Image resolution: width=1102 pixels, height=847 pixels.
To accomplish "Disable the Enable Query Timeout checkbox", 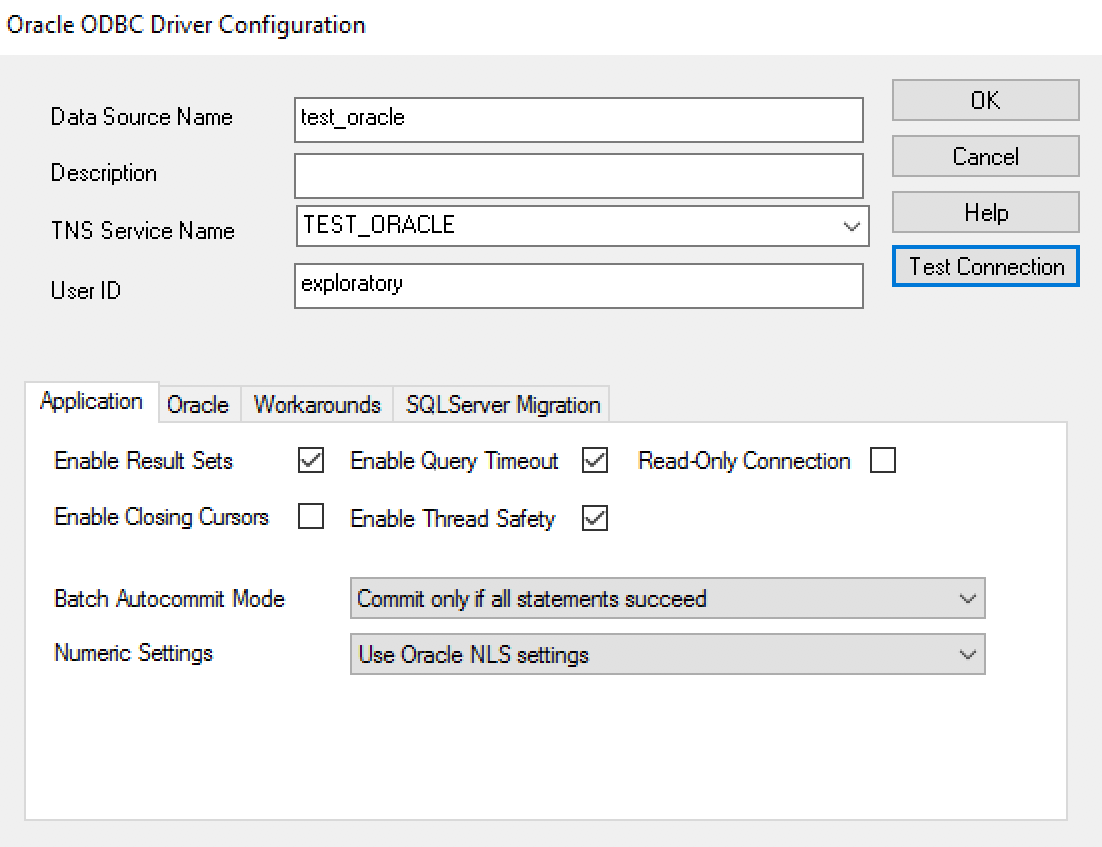I will click(x=595, y=461).
